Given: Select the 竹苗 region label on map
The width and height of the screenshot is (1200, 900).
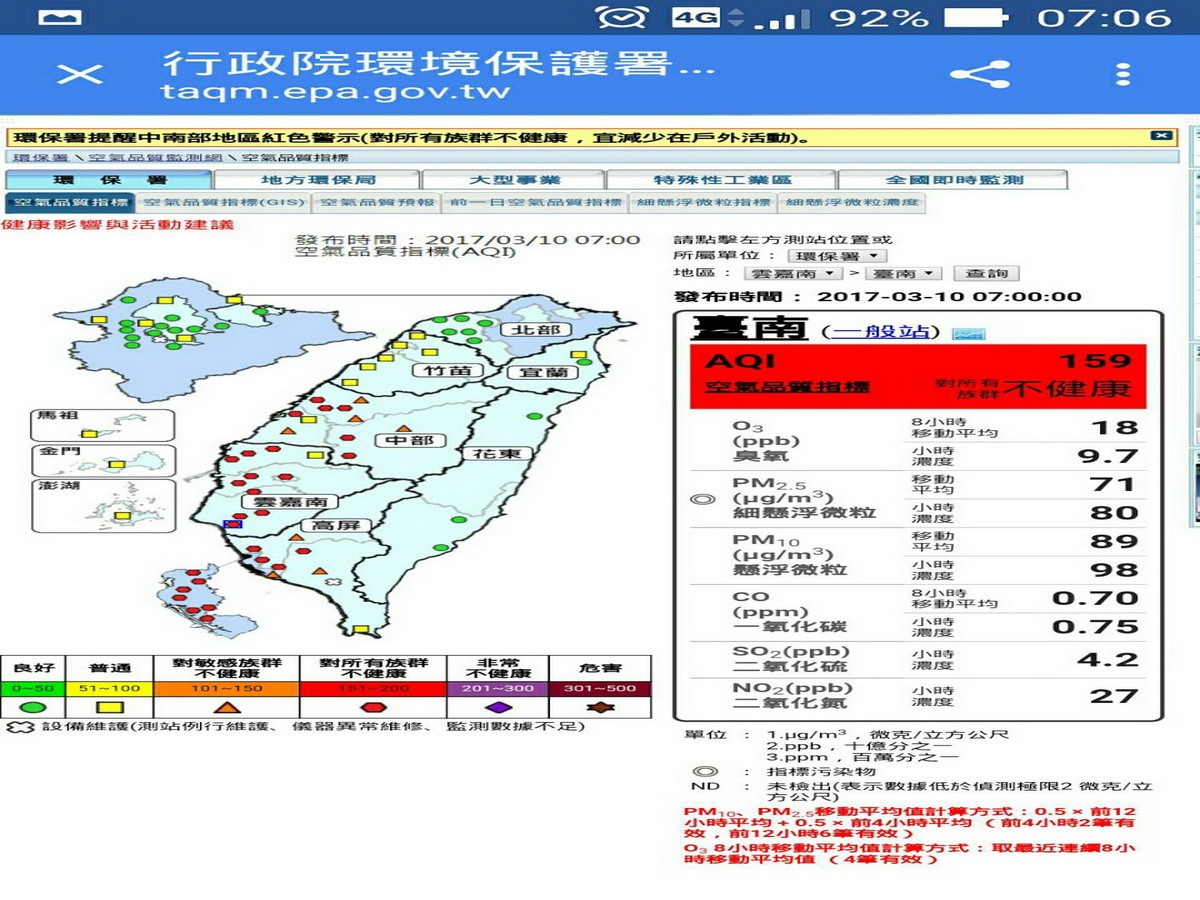Looking at the screenshot, I should [449, 371].
